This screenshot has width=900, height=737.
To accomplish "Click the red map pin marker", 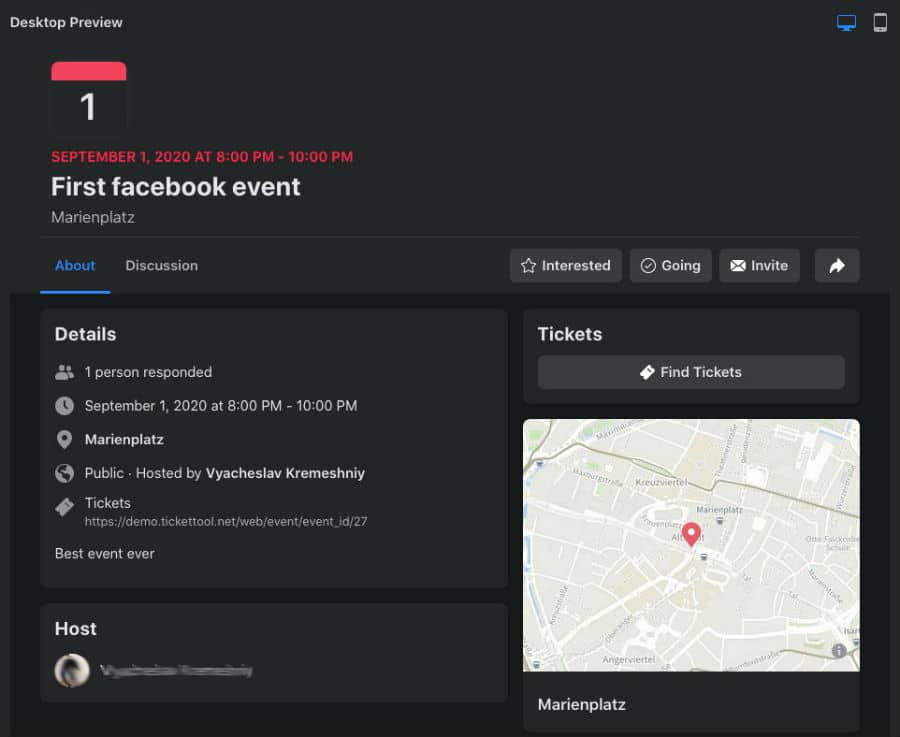I will [691, 534].
